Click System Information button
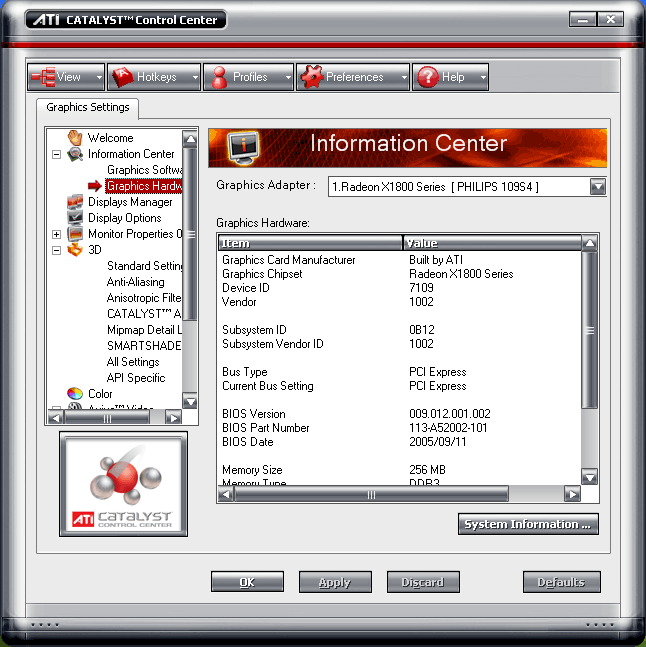Viewport: 646px width, 647px height. click(528, 524)
